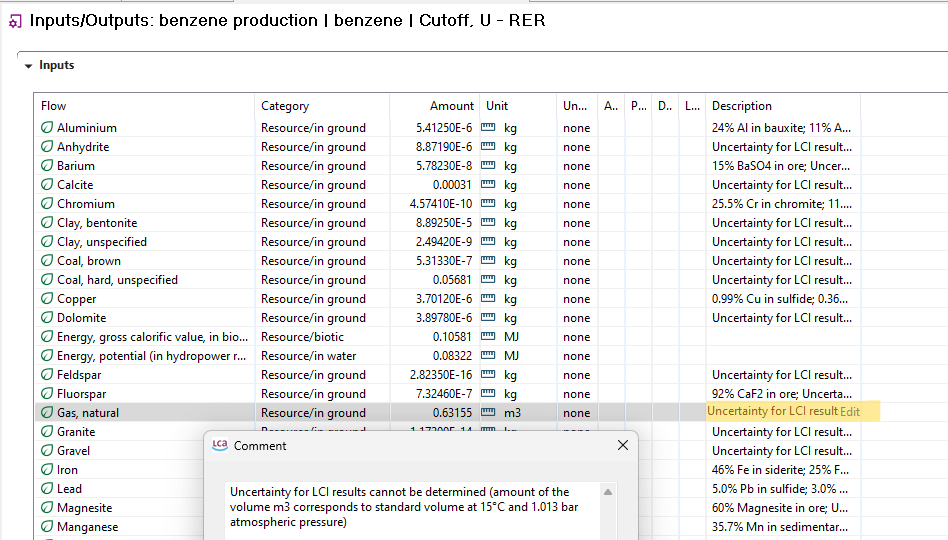Click description '92% CaF2 in ore'
Image resolution: width=948 pixels, height=540 pixels.
tap(782, 394)
